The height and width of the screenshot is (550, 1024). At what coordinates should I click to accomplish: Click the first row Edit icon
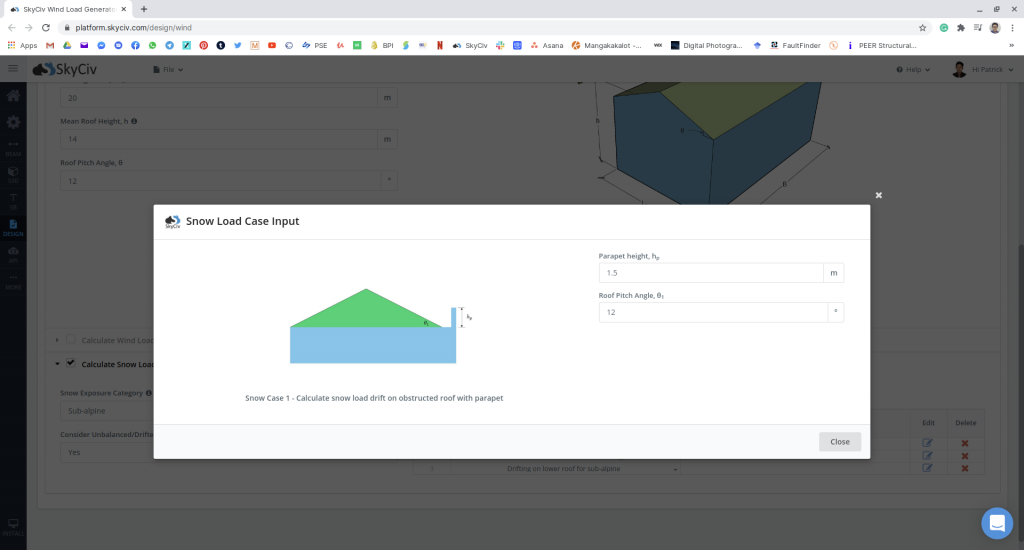point(927,443)
